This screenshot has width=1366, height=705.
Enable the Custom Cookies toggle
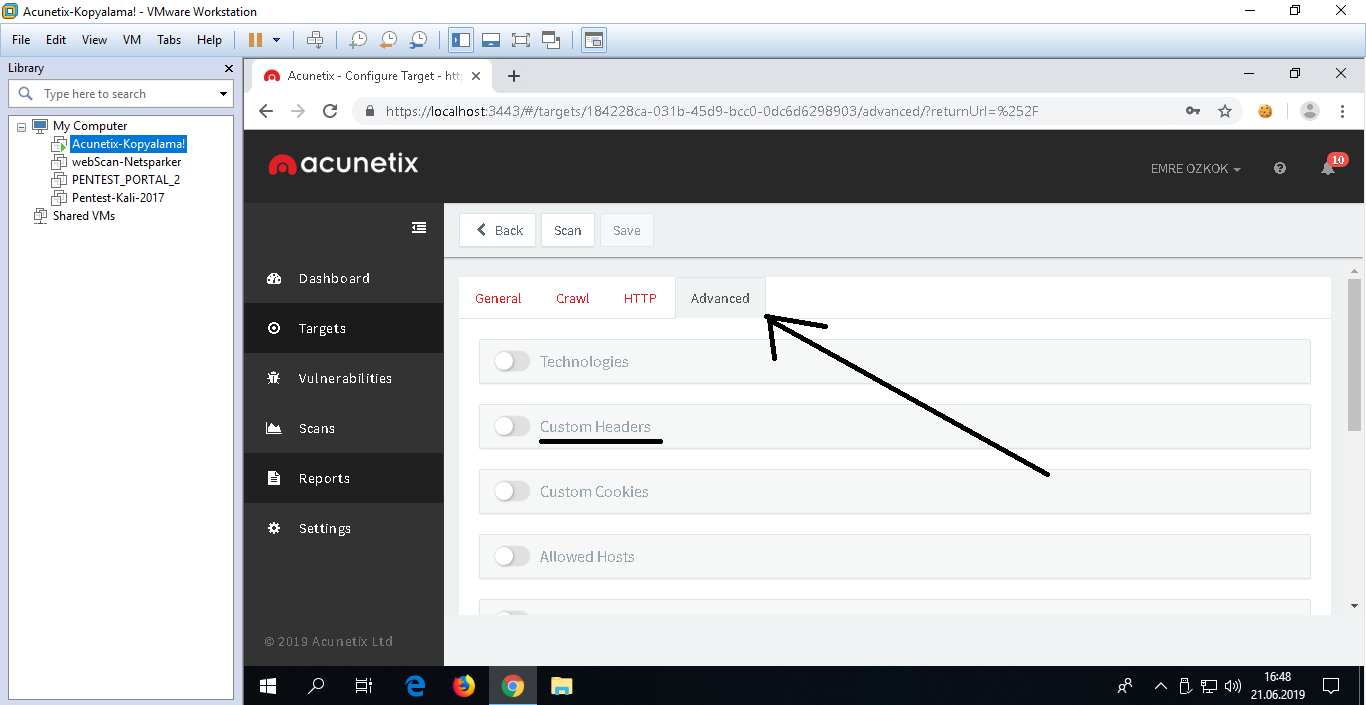pos(512,491)
